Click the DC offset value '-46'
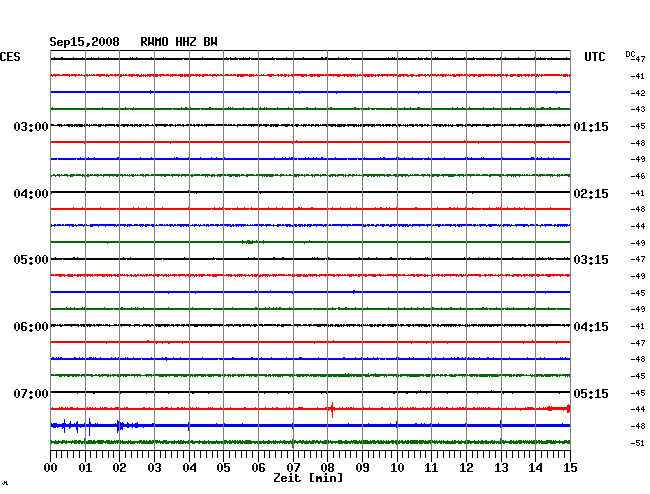The width and height of the screenshot is (650, 494). 638,176
